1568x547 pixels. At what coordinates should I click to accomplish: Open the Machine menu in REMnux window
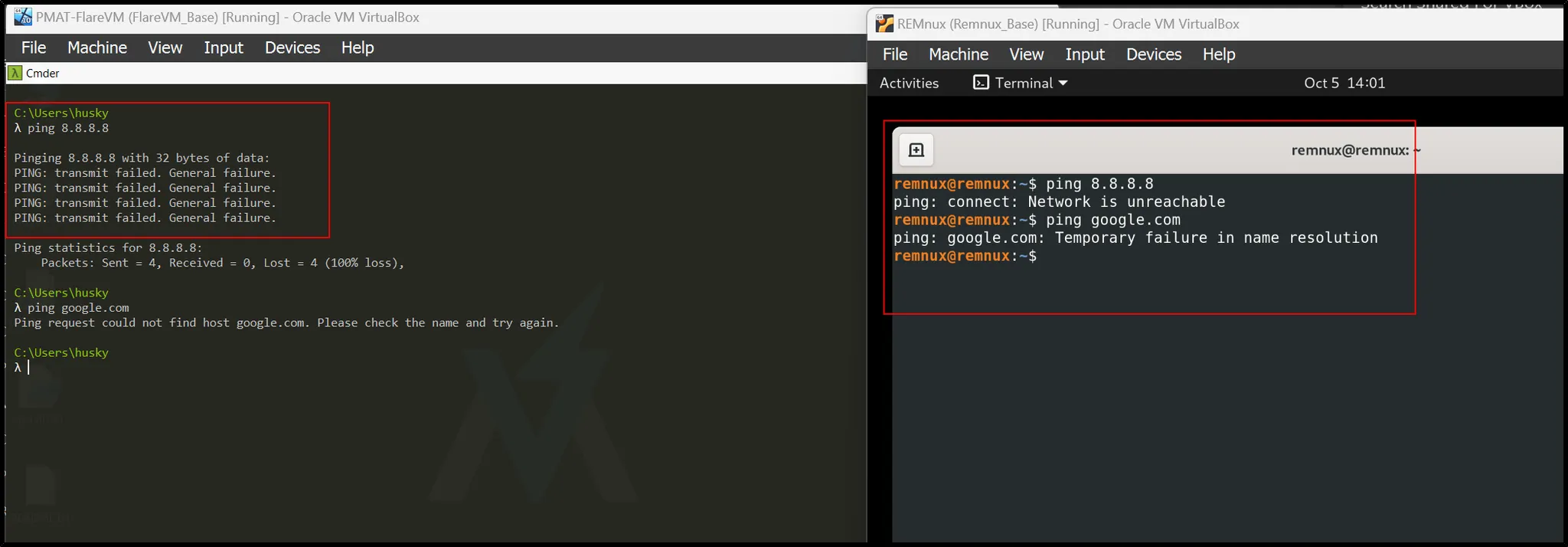pos(959,54)
